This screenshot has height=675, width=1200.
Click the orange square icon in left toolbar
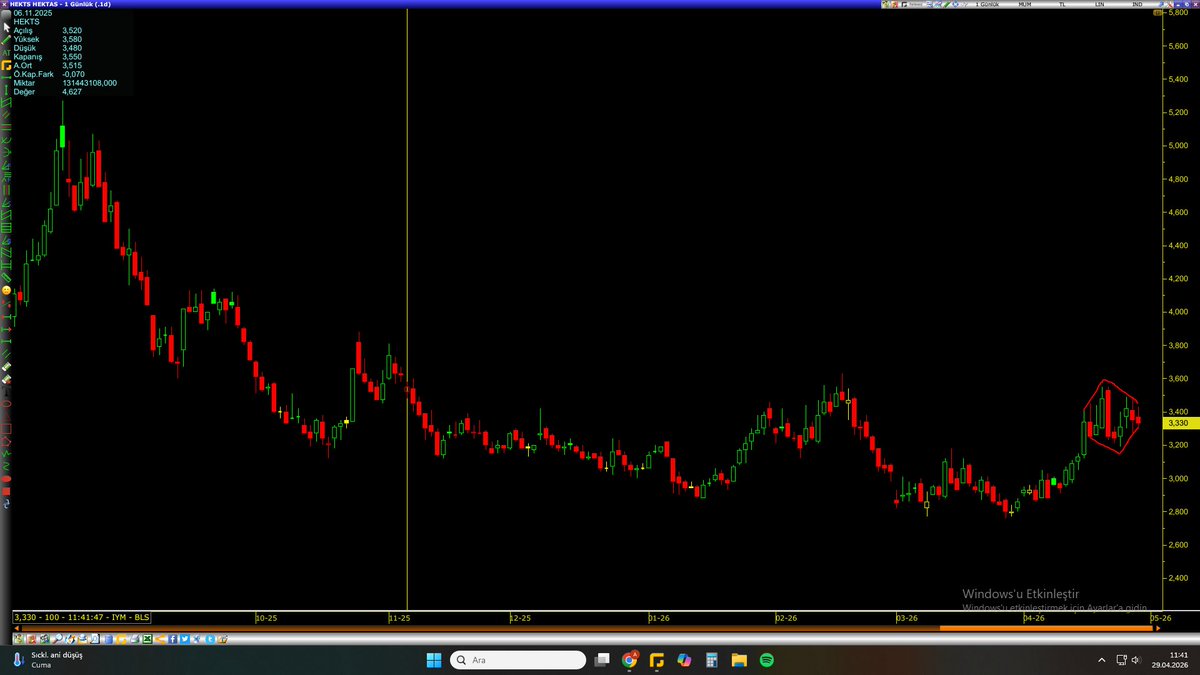(6, 65)
